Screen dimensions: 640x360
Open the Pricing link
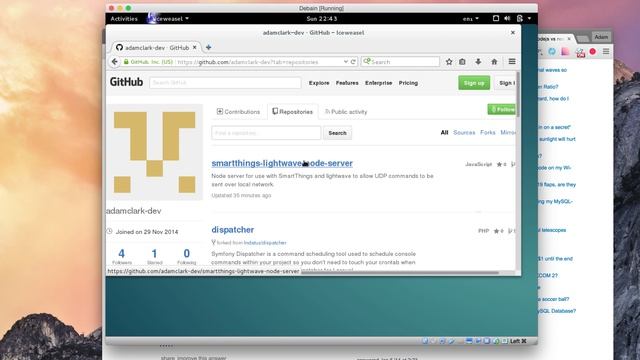coord(408,83)
